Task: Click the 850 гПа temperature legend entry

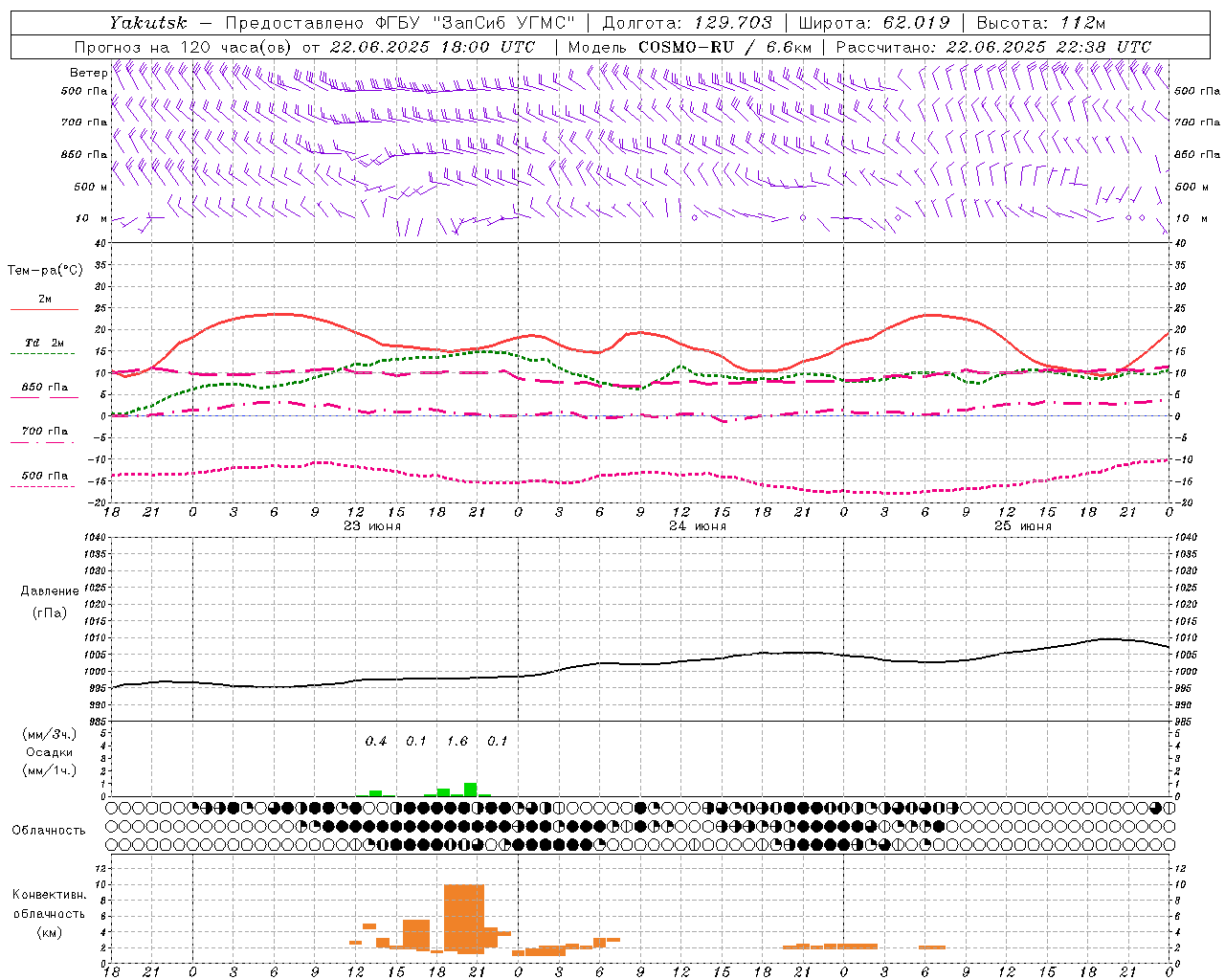Action: click(x=44, y=388)
